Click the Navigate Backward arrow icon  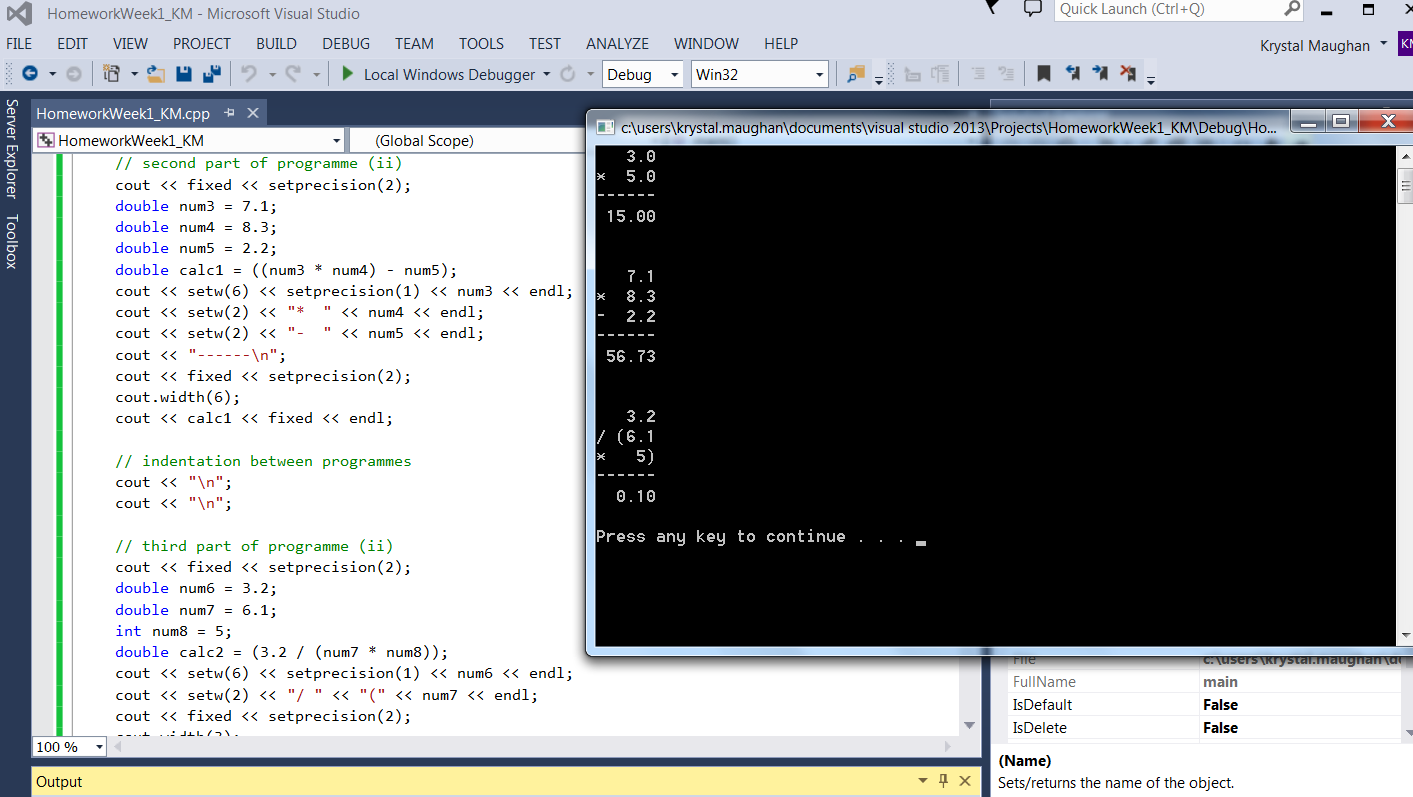(31, 73)
